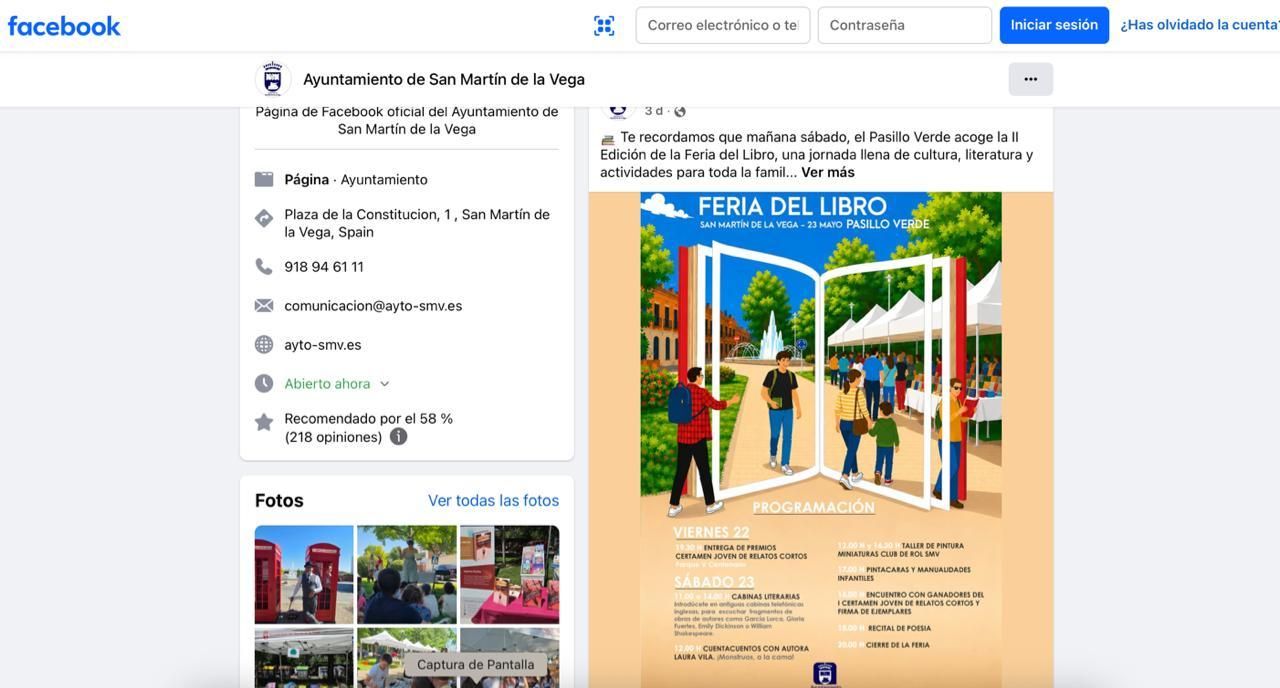Viewport: 1280px width, 688px height.
Task: Open Plaza de la Constitucion address
Action: pos(417,223)
